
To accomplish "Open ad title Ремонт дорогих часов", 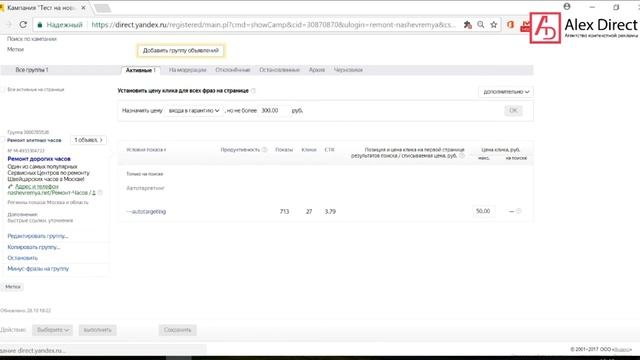I will (39, 159).
